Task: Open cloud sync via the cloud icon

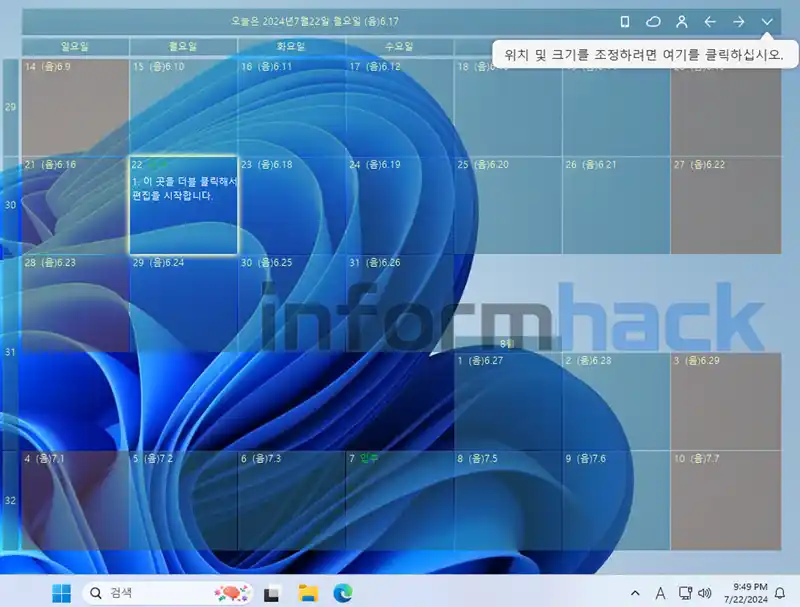Action: (654, 20)
